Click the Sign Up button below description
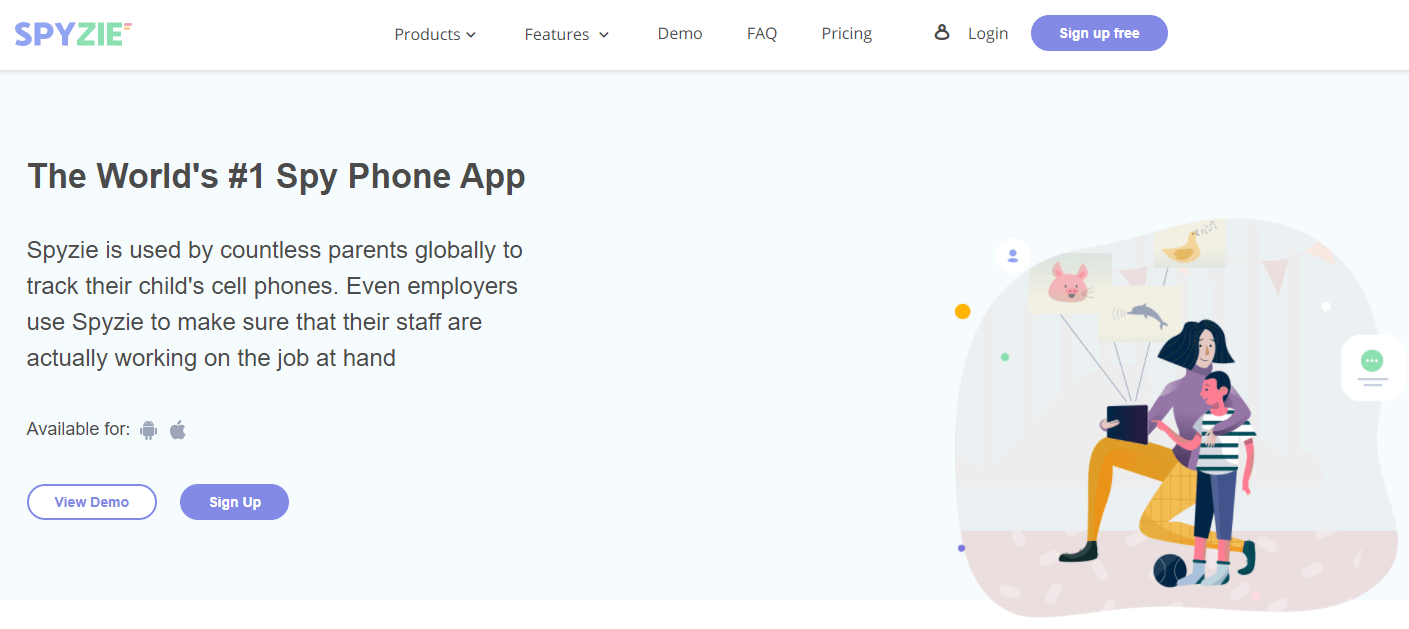 (235, 502)
